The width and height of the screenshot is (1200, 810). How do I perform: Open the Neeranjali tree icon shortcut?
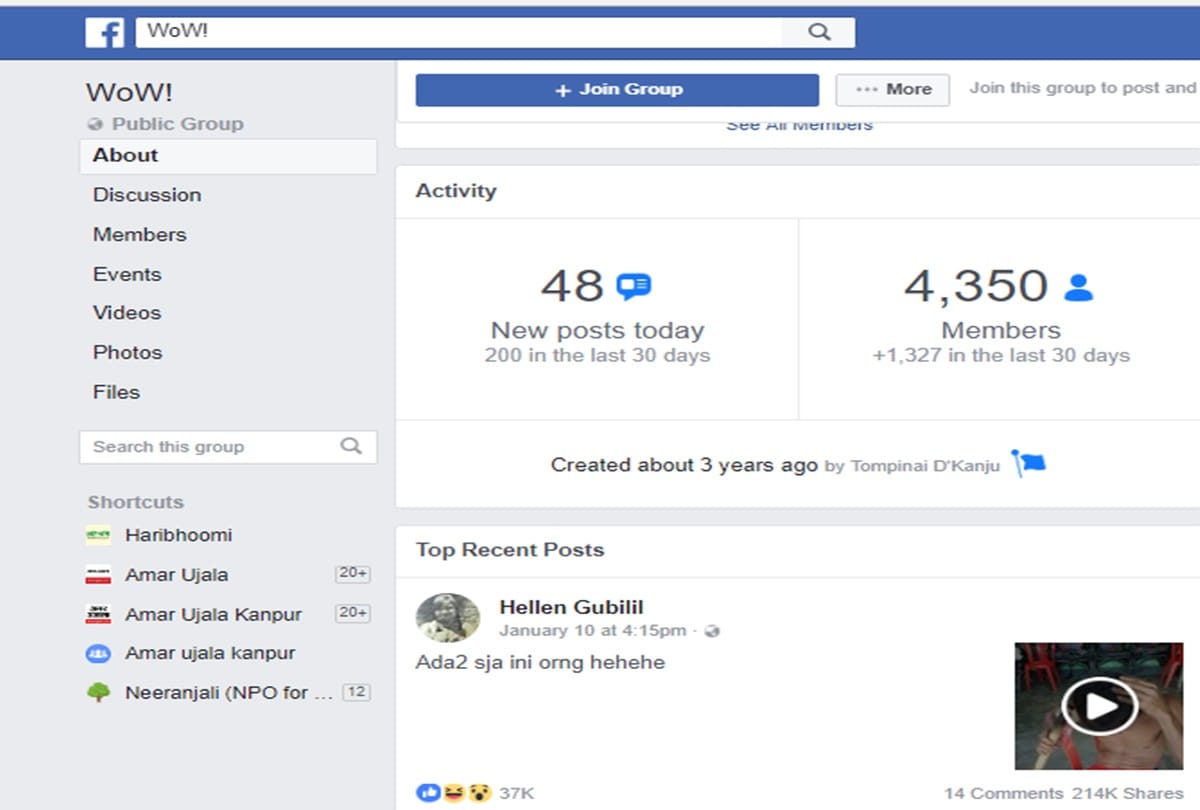(98, 692)
